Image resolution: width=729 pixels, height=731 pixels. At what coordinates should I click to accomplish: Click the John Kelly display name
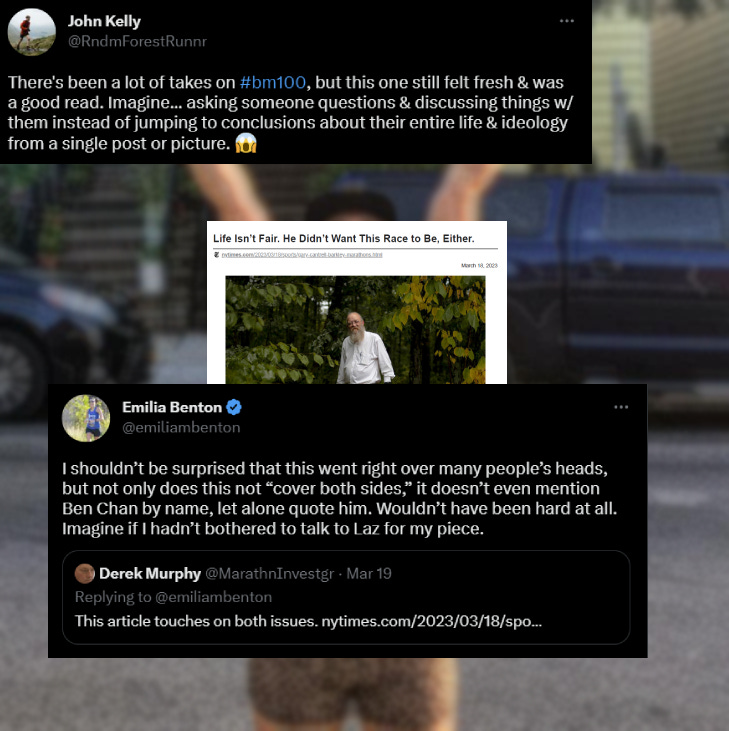[x=104, y=21]
